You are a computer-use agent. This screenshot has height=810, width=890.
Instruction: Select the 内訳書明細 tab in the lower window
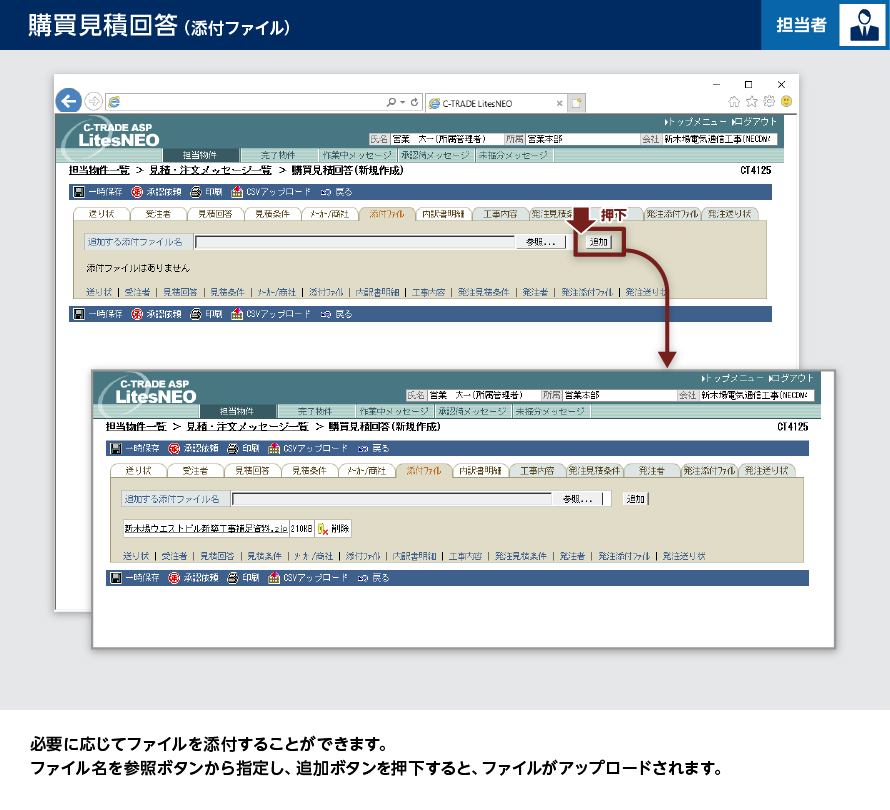[x=480, y=470]
